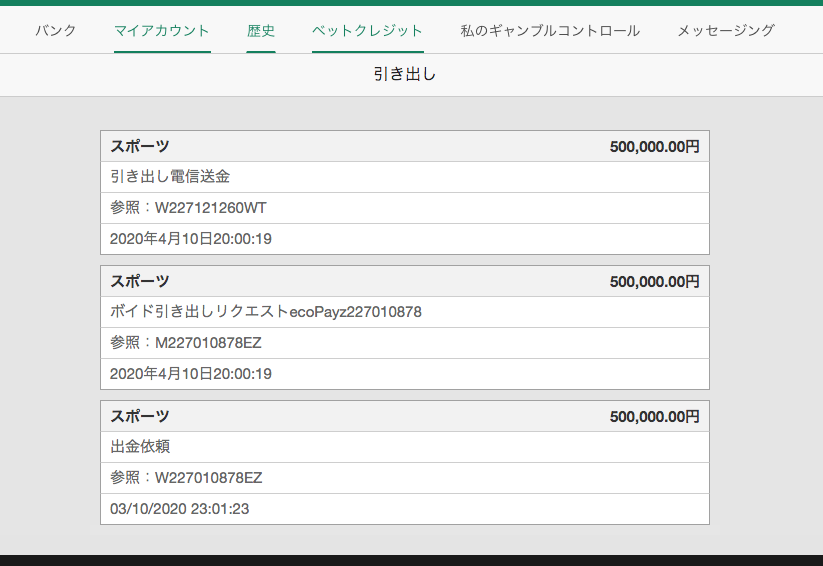Screen dimensions: 823x566
Task: Open ベットクレジット tab
Action: [367, 30]
